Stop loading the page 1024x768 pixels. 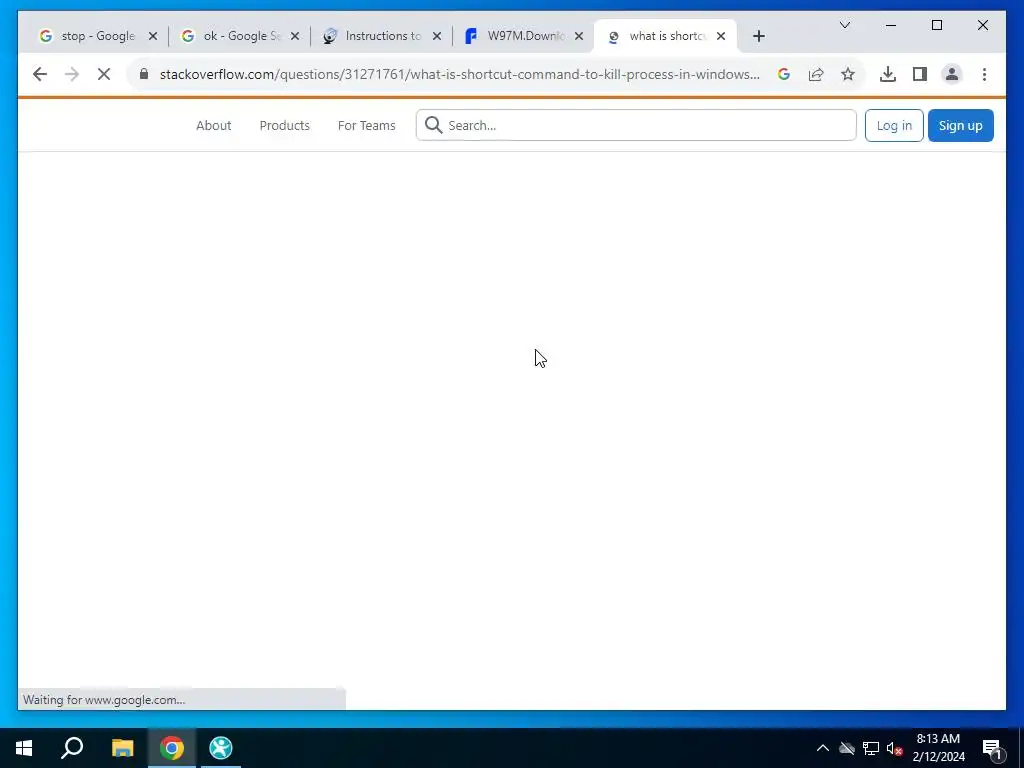(104, 74)
